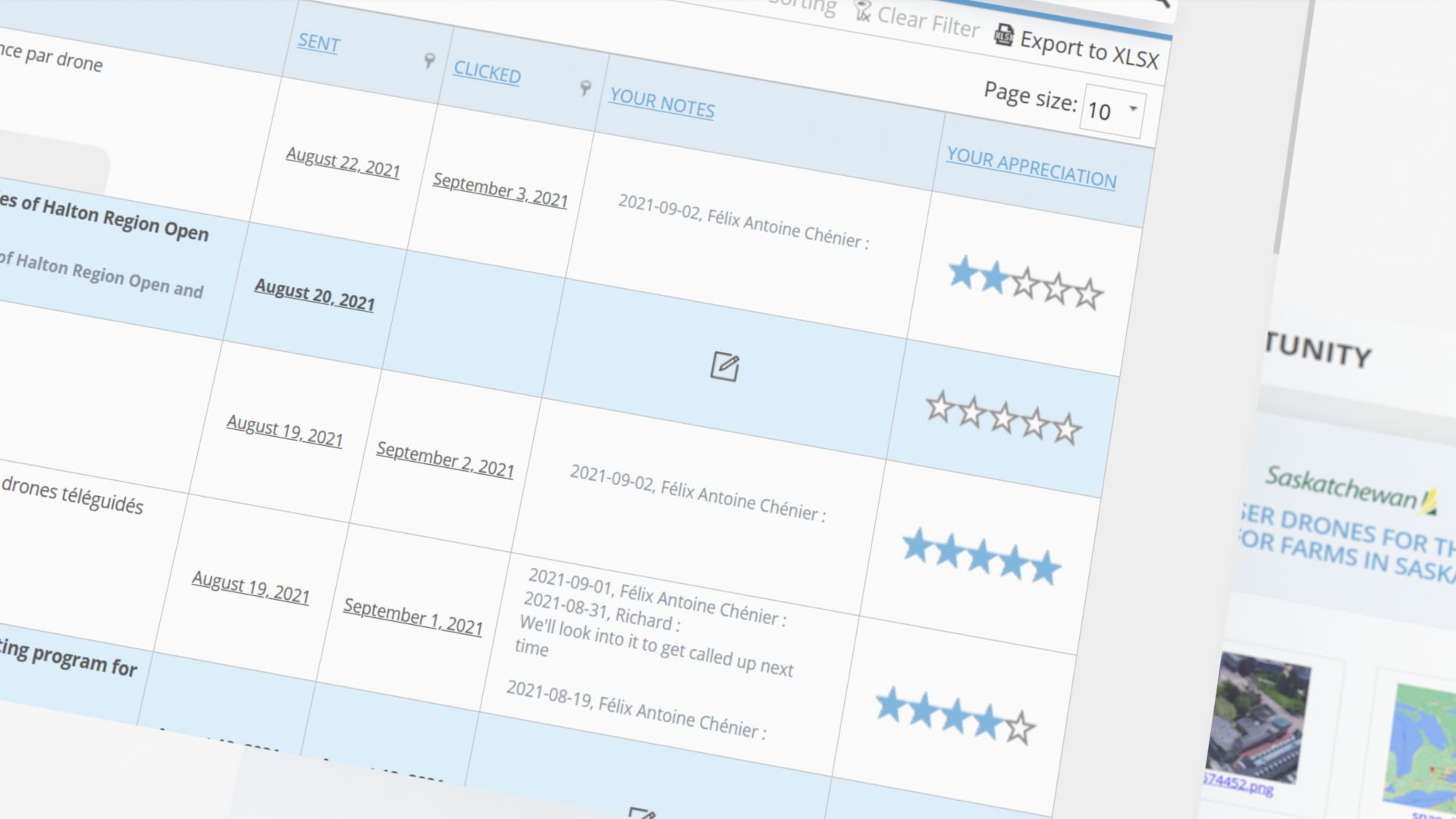The width and height of the screenshot is (1456, 819).
Task: Click Clear Filter label
Action: click(x=928, y=22)
